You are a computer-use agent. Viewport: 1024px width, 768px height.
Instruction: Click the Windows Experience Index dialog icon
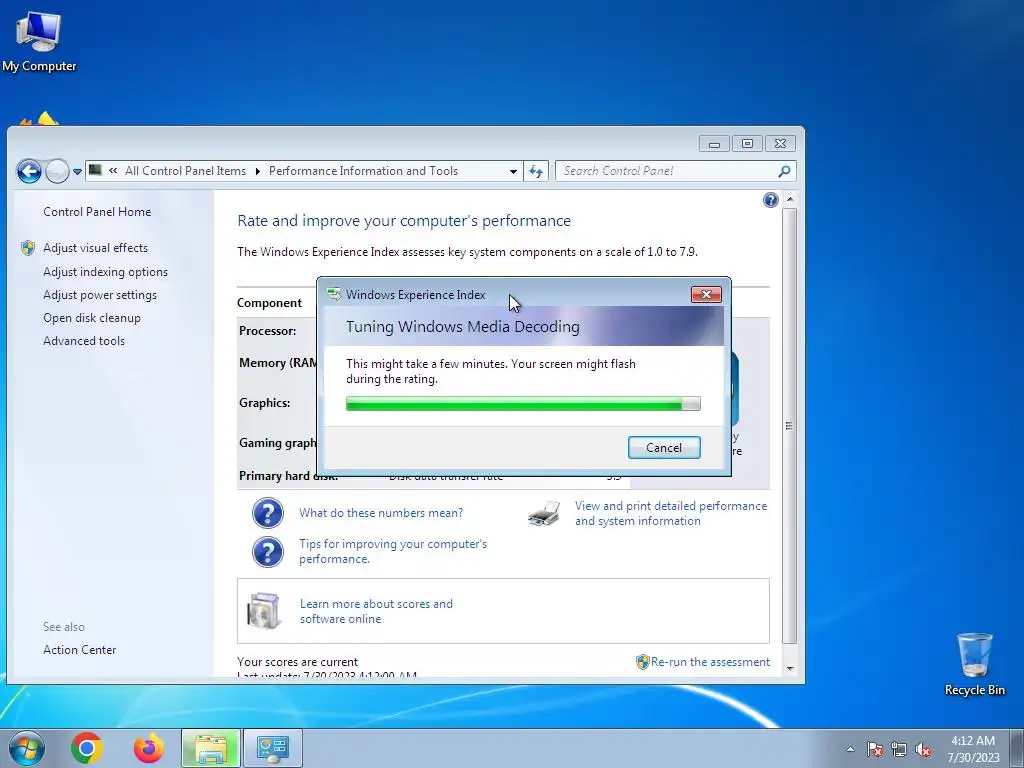[x=334, y=295]
